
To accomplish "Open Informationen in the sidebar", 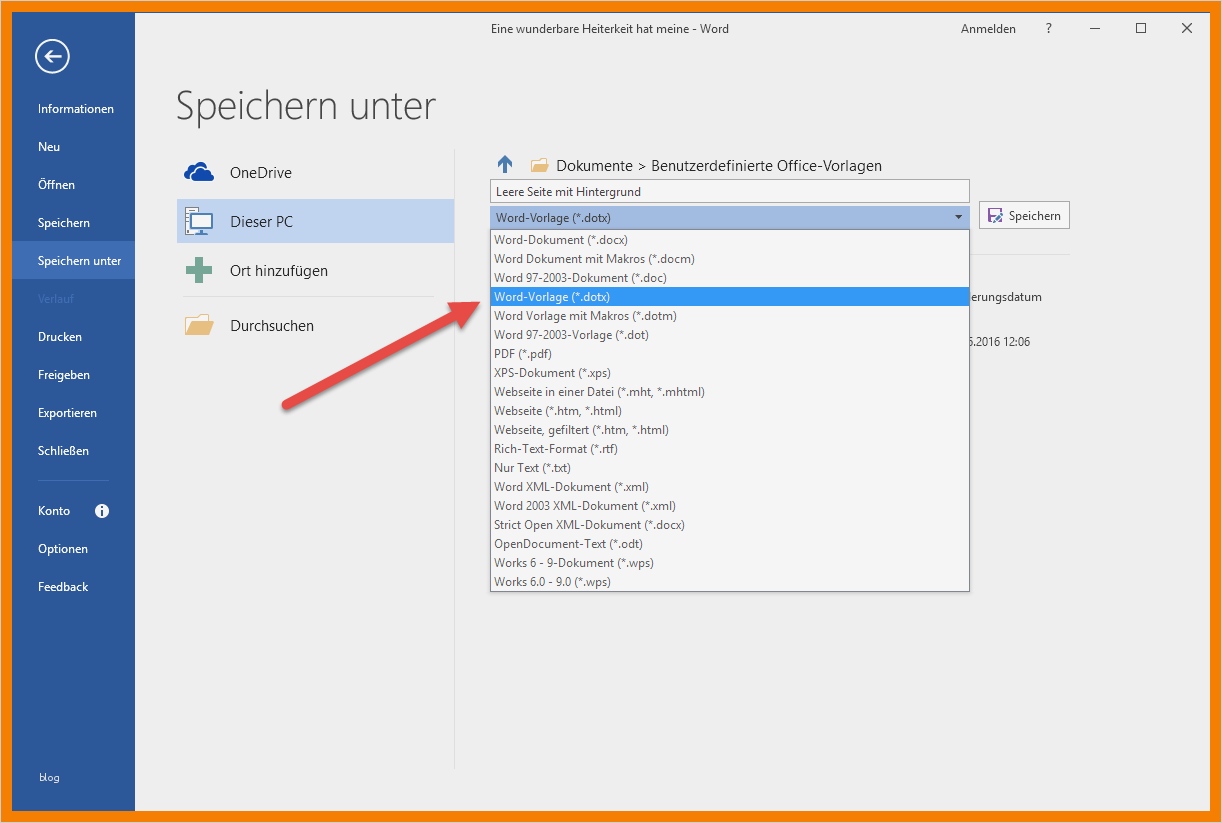I will tap(76, 109).
